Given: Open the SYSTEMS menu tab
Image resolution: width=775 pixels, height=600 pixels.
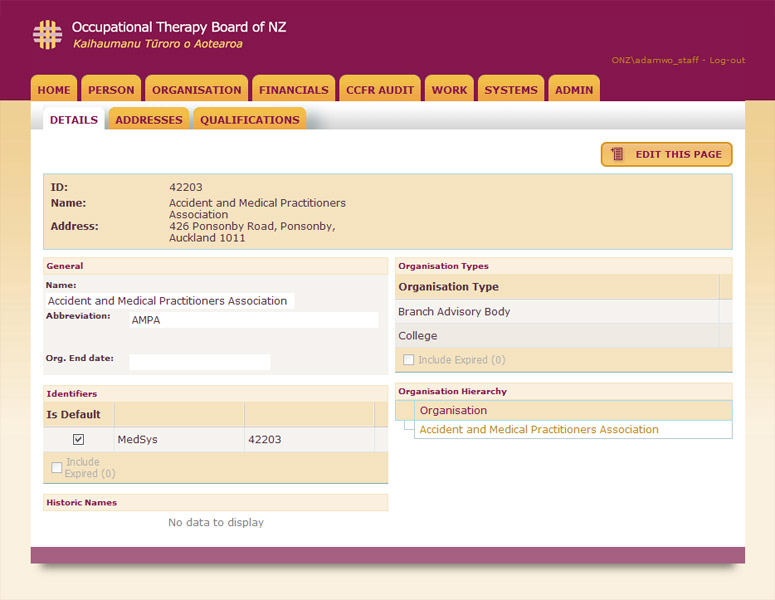Looking at the screenshot, I should (511, 90).
